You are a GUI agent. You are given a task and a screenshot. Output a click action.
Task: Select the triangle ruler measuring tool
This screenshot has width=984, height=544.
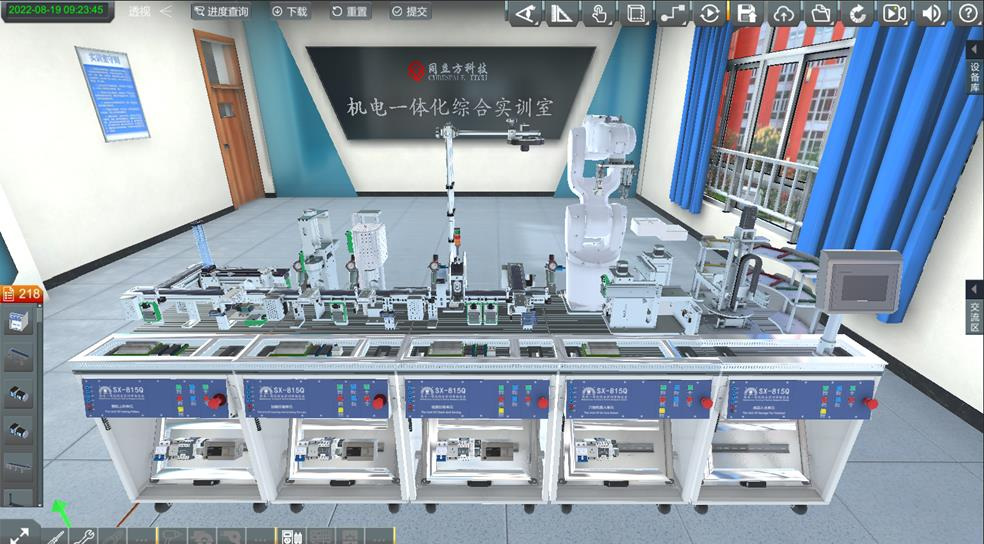(x=563, y=13)
